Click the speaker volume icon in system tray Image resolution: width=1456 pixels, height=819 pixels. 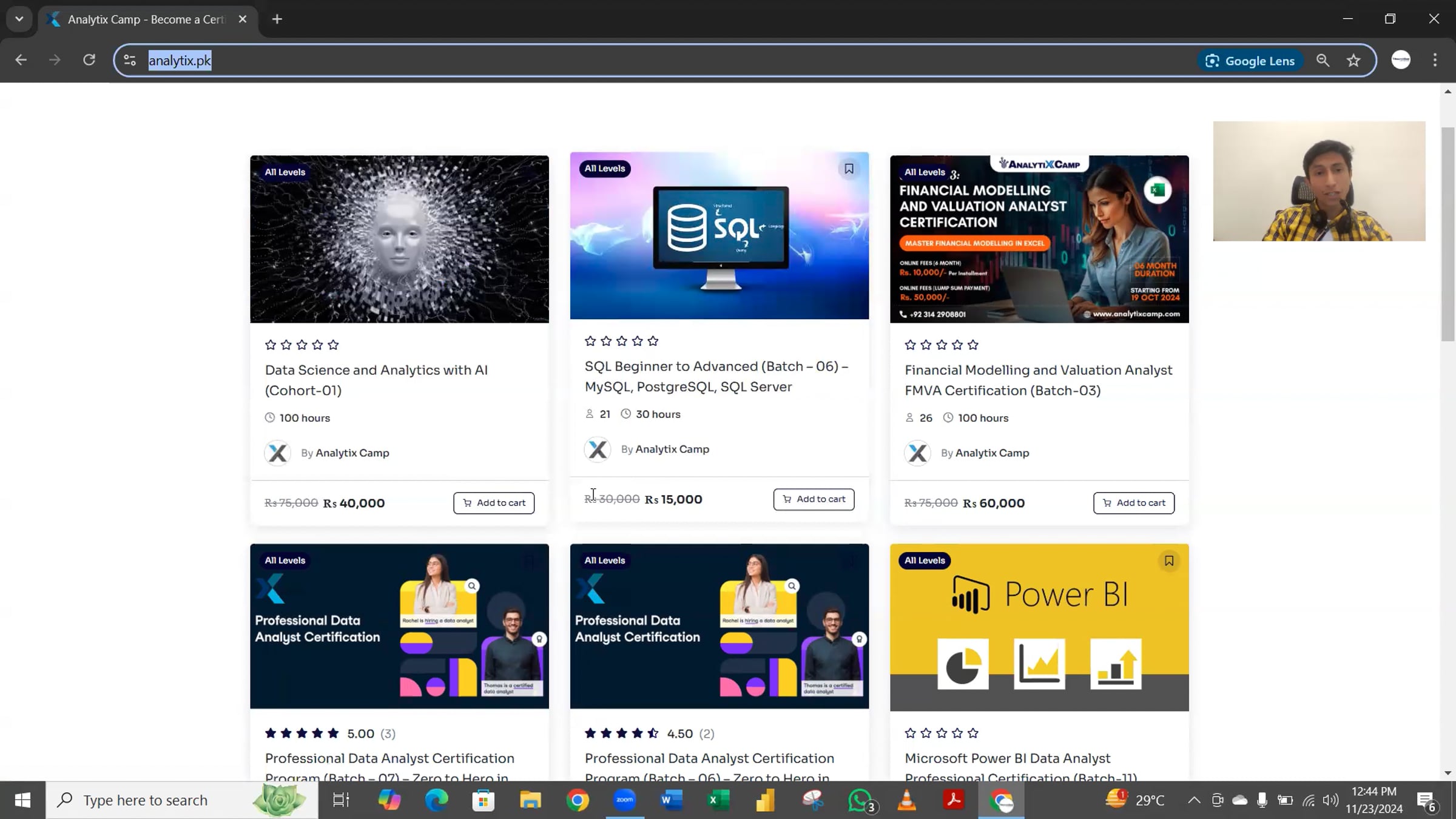(x=1330, y=800)
